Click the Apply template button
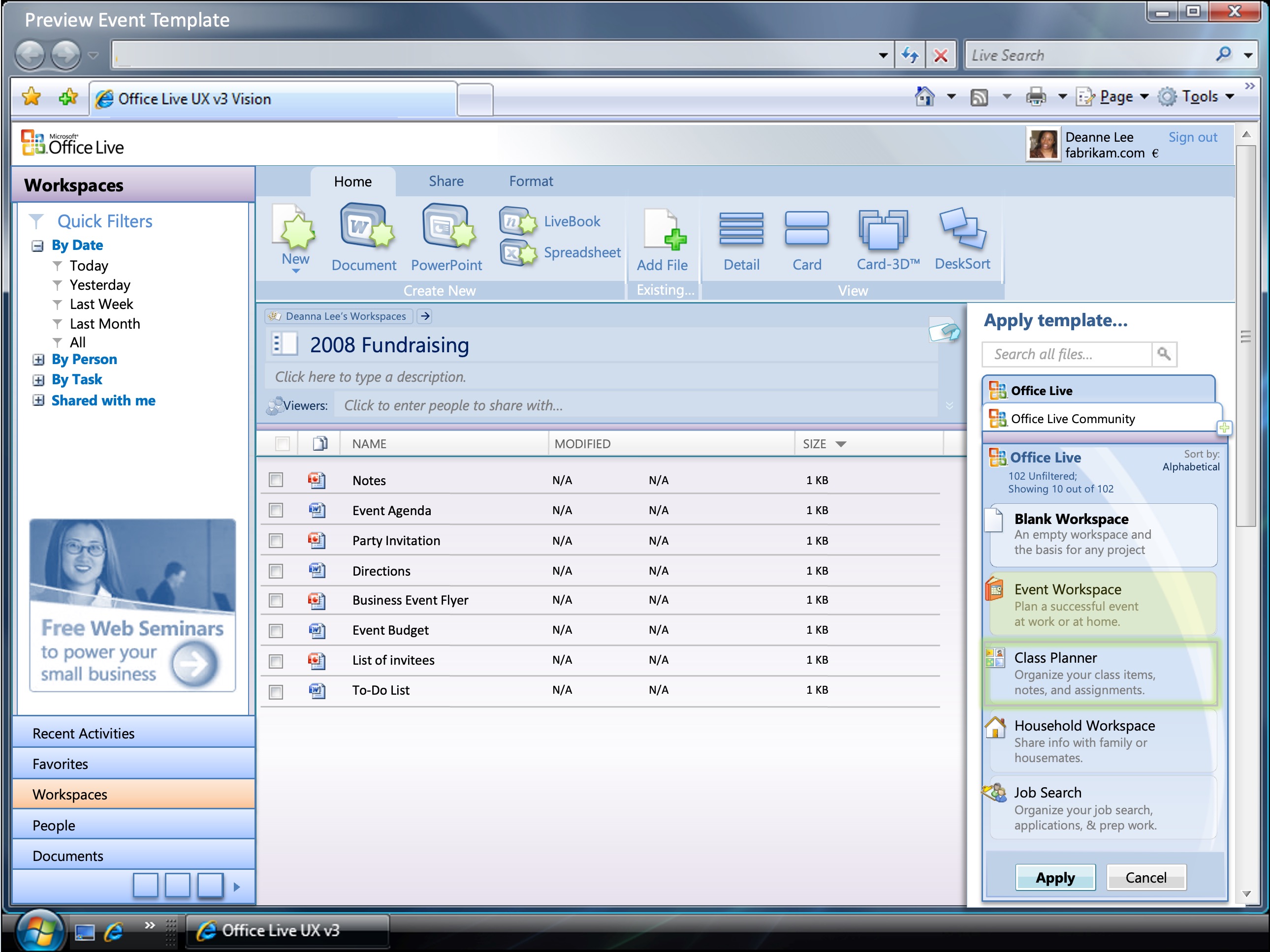The image size is (1270, 952). (1055, 877)
